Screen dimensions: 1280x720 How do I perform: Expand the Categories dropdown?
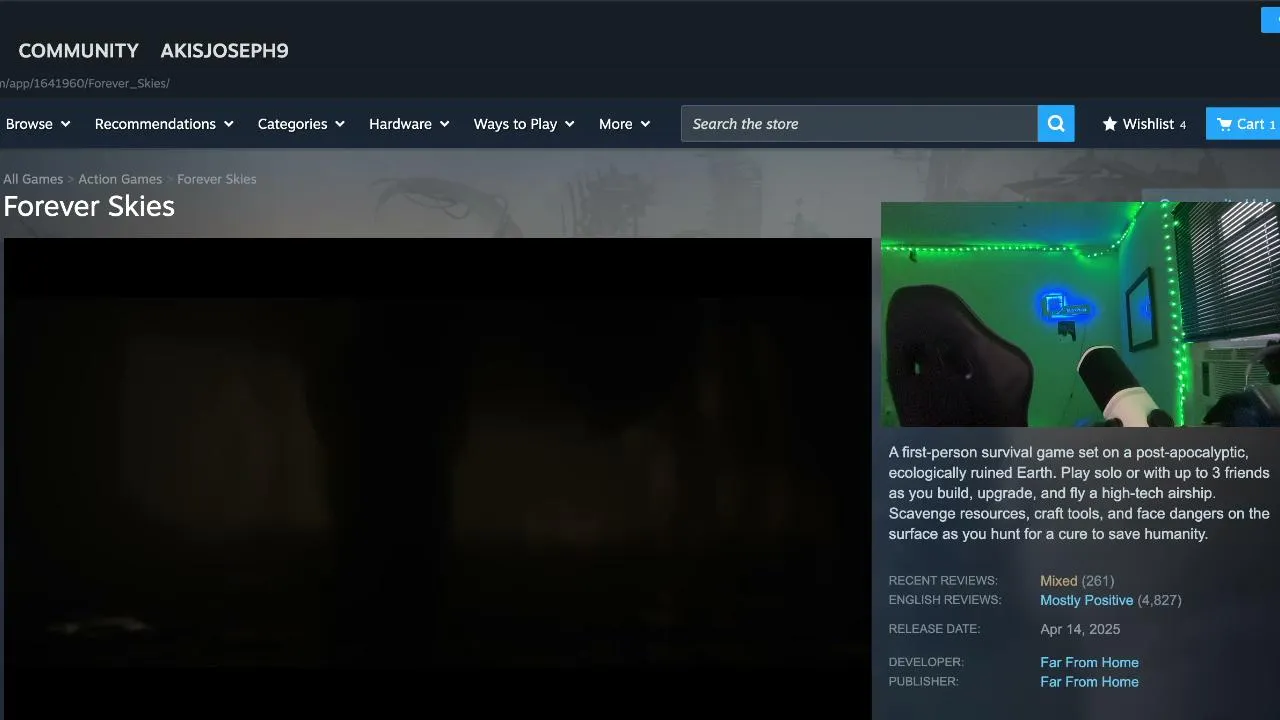(301, 124)
